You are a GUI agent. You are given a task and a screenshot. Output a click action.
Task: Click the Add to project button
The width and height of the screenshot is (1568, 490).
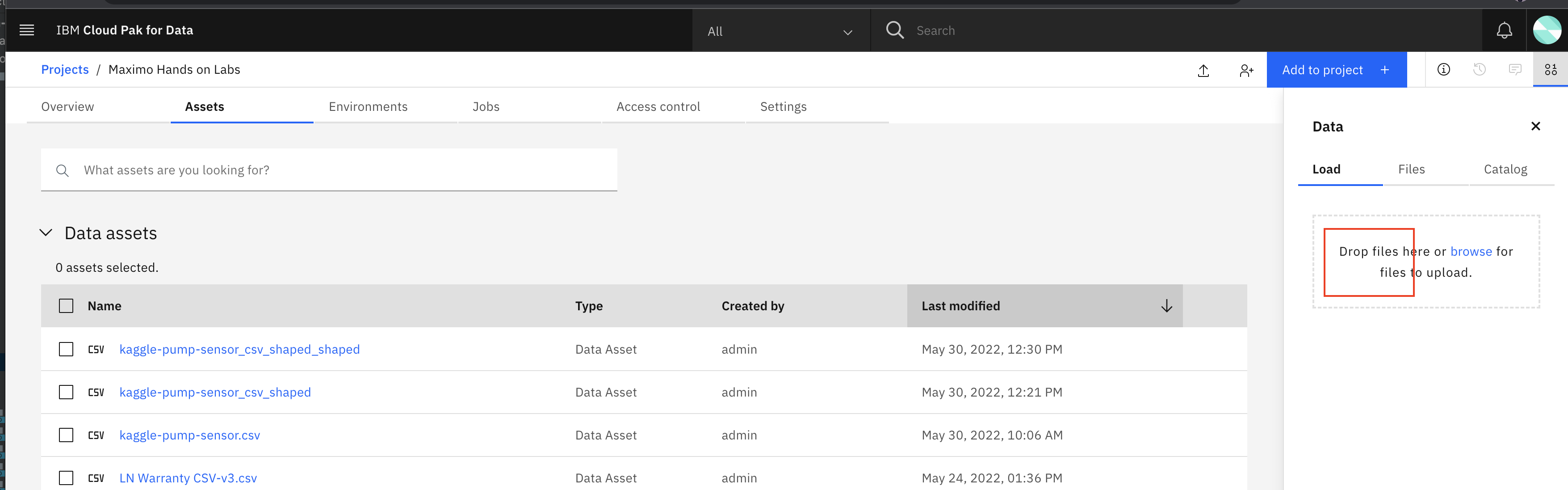pyautogui.click(x=1336, y=70)
